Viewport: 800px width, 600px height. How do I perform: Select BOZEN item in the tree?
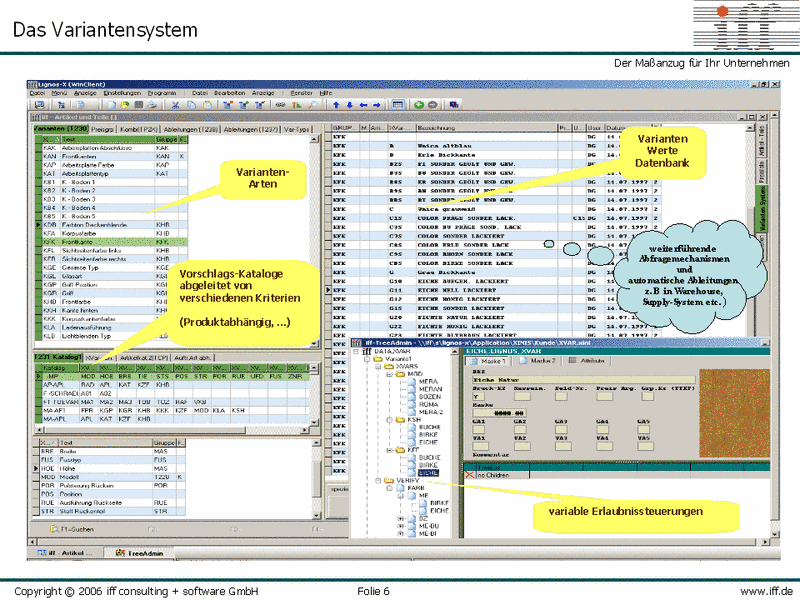tap(430, 397)
